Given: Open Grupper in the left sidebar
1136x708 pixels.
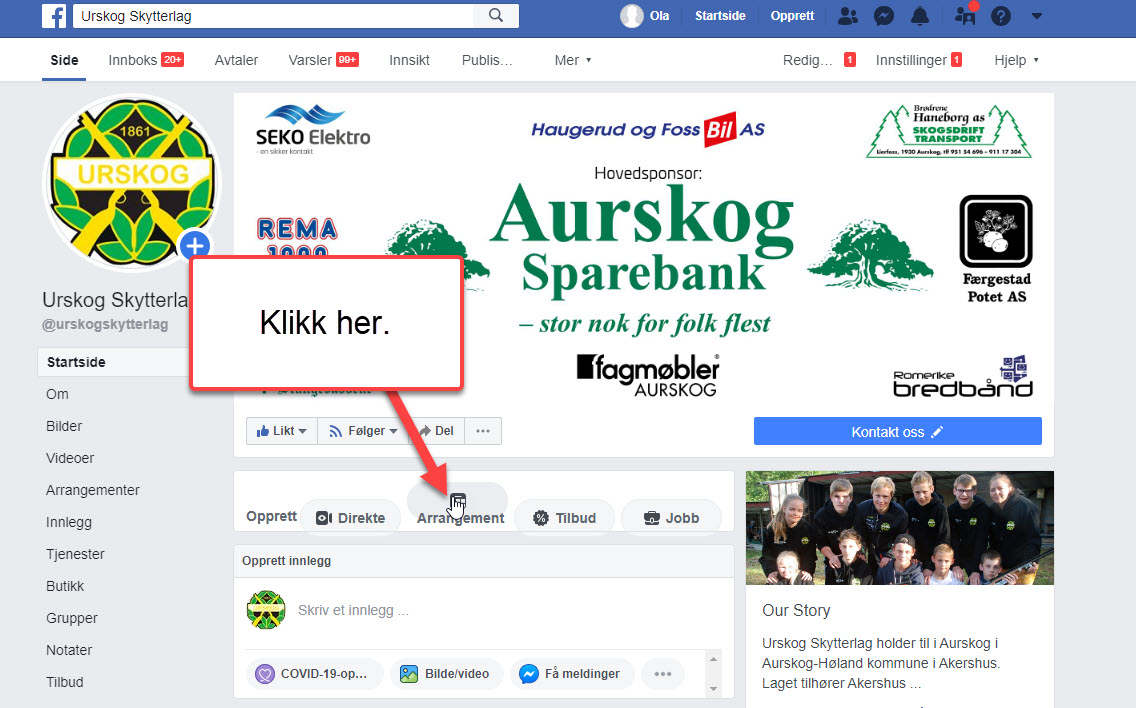Looking at the screenshot, I should pyautogui.click(x=72, y=618).
